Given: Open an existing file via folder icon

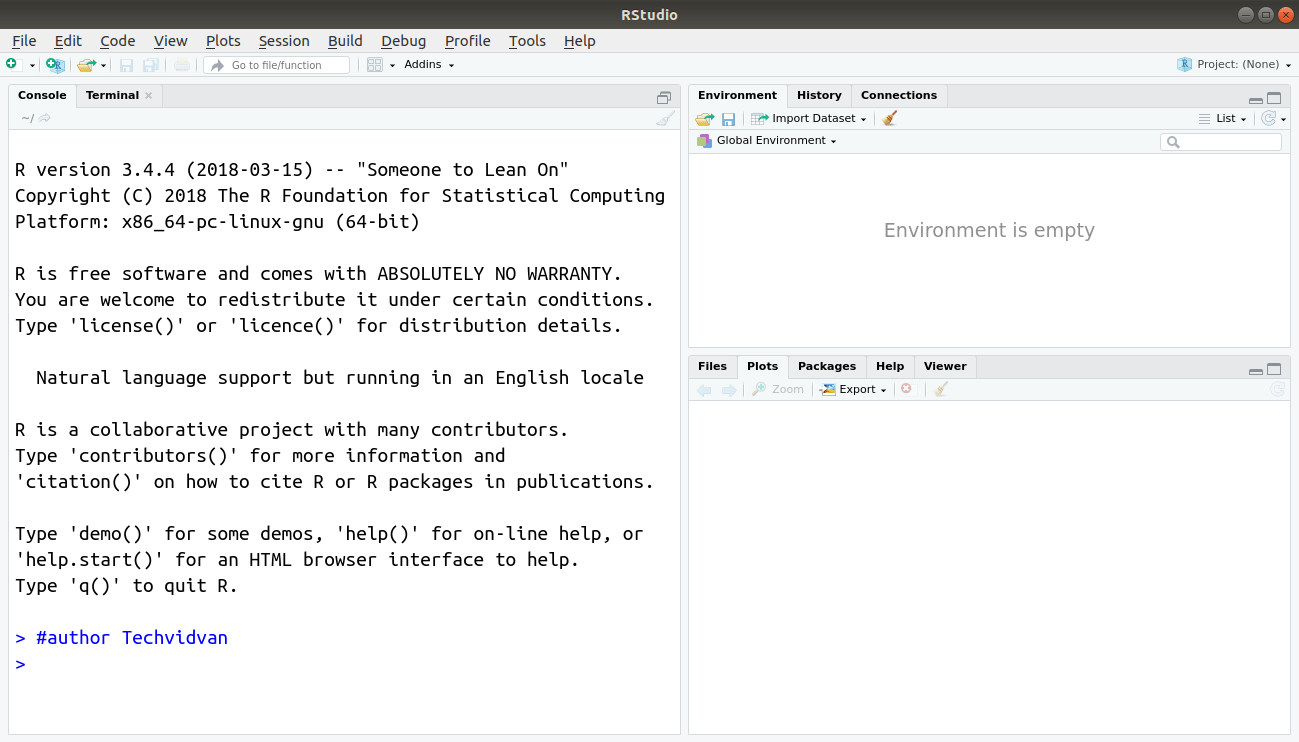Looking at the screenshot, I should pyautogui.click(x=84, y=64).
